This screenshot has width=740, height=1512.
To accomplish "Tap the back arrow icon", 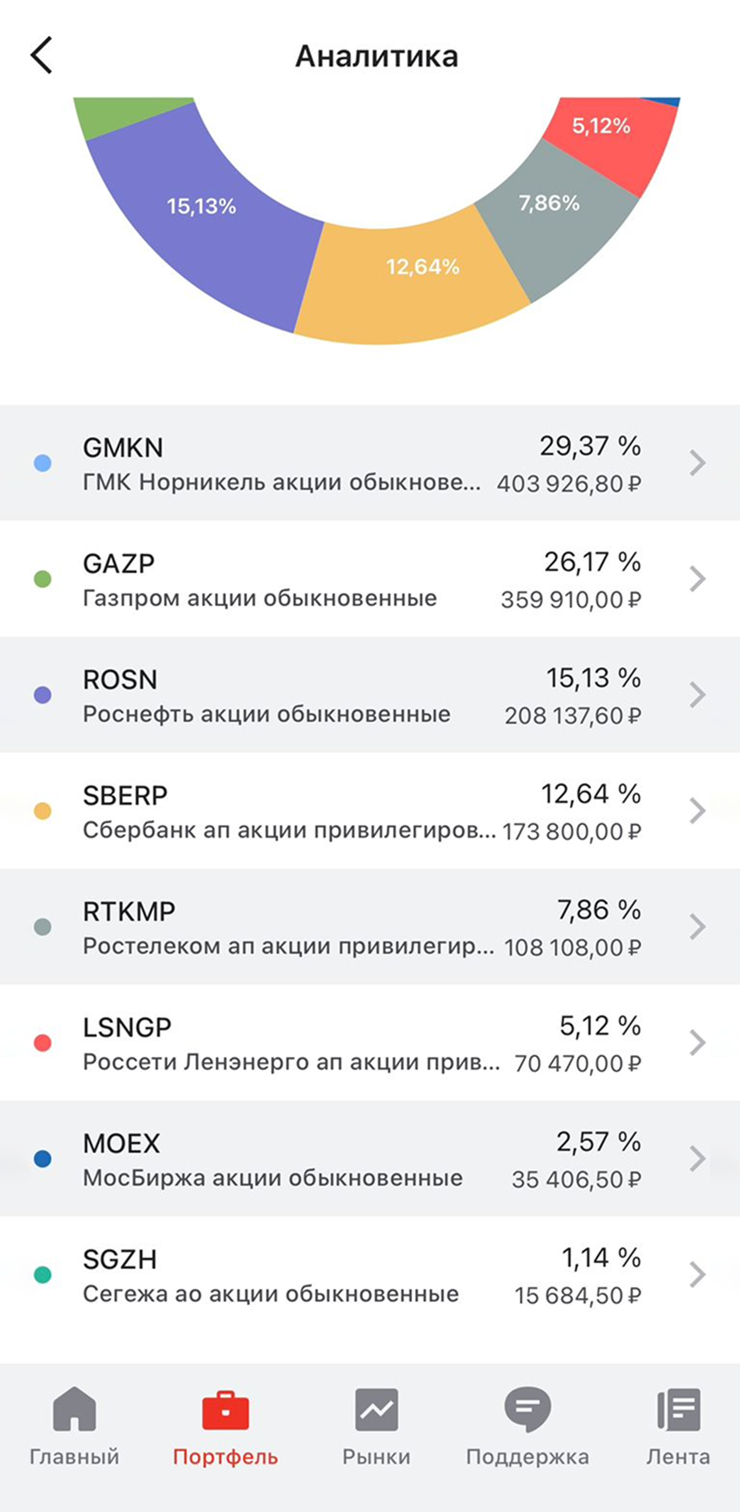I will 41,56.
